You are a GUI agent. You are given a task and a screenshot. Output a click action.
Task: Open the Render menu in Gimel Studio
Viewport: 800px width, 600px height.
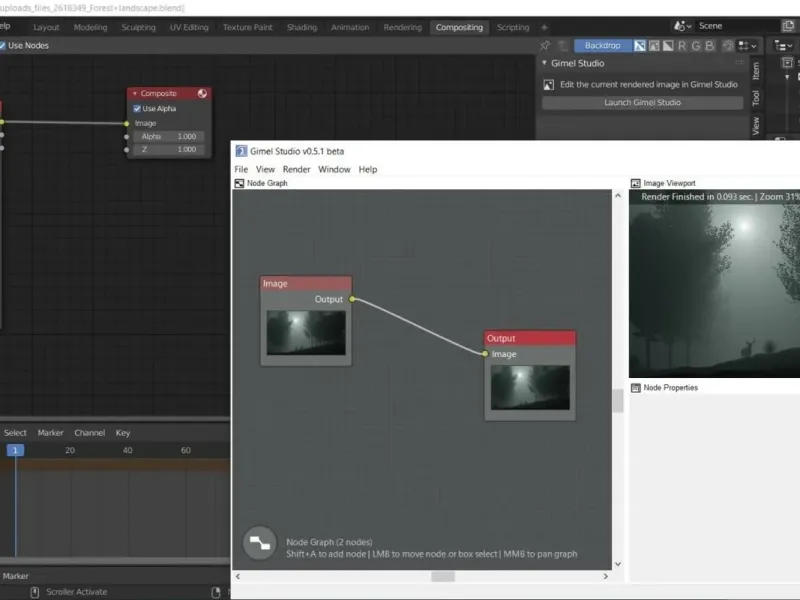[296, 170]
